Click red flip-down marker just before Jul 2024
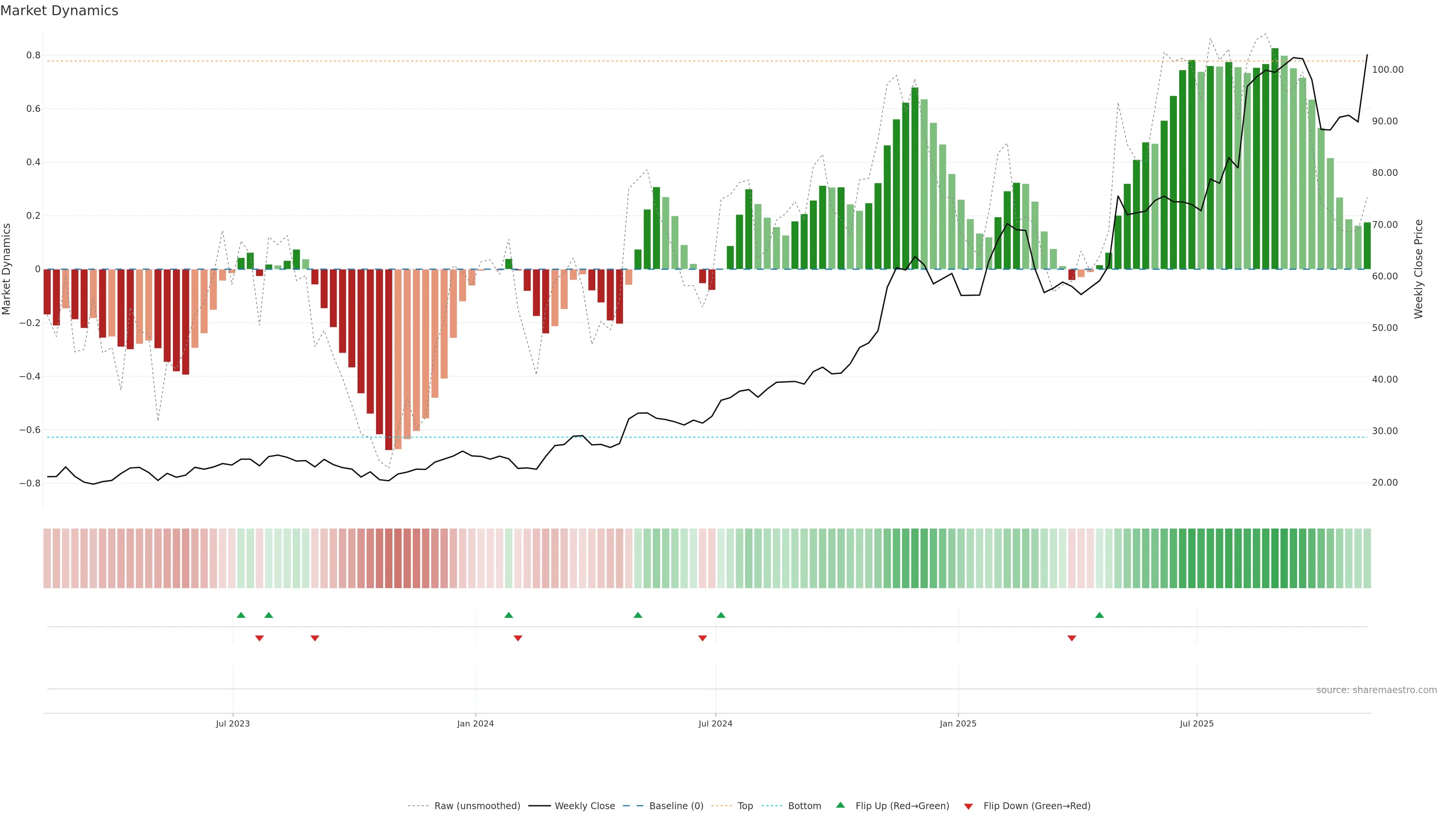The image size is (1456, 819). 703,638
